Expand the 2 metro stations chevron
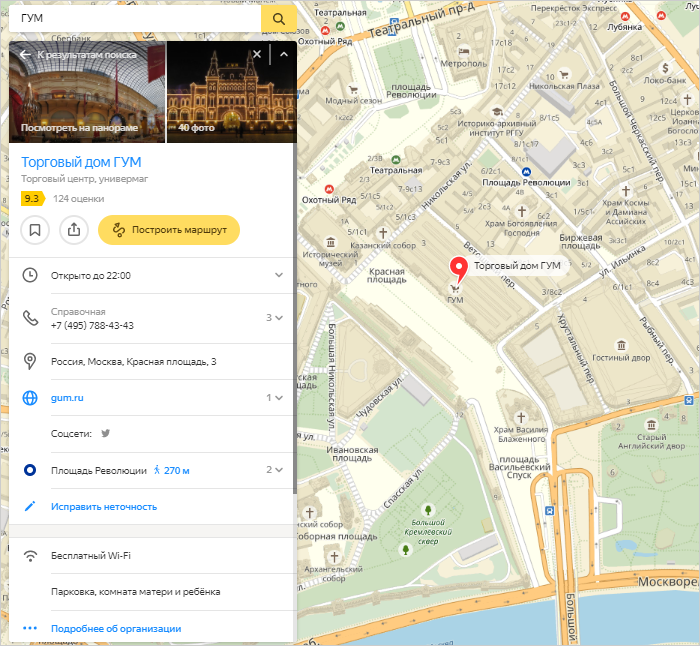This screenshot has width=700, height=646. (275, 470)
